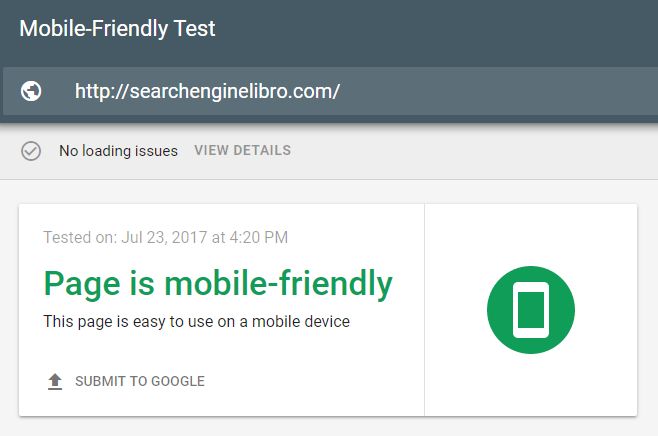Click the vertical divider in the result card
The width and height of the screenshot is (658, 436).
pyautogui.click(x=424, y=310)
